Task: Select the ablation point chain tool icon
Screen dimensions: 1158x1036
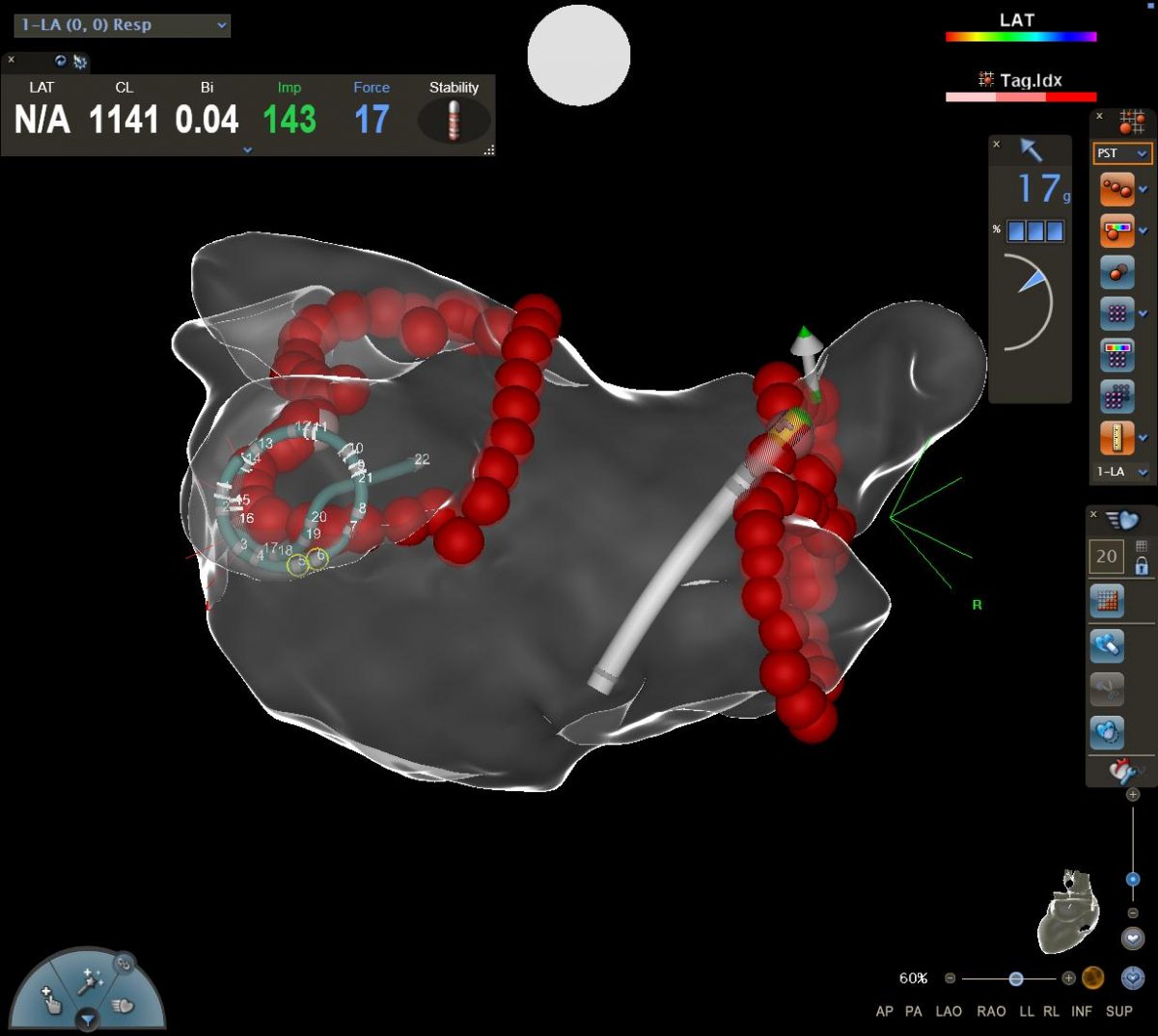Action: coord(1117,190)
